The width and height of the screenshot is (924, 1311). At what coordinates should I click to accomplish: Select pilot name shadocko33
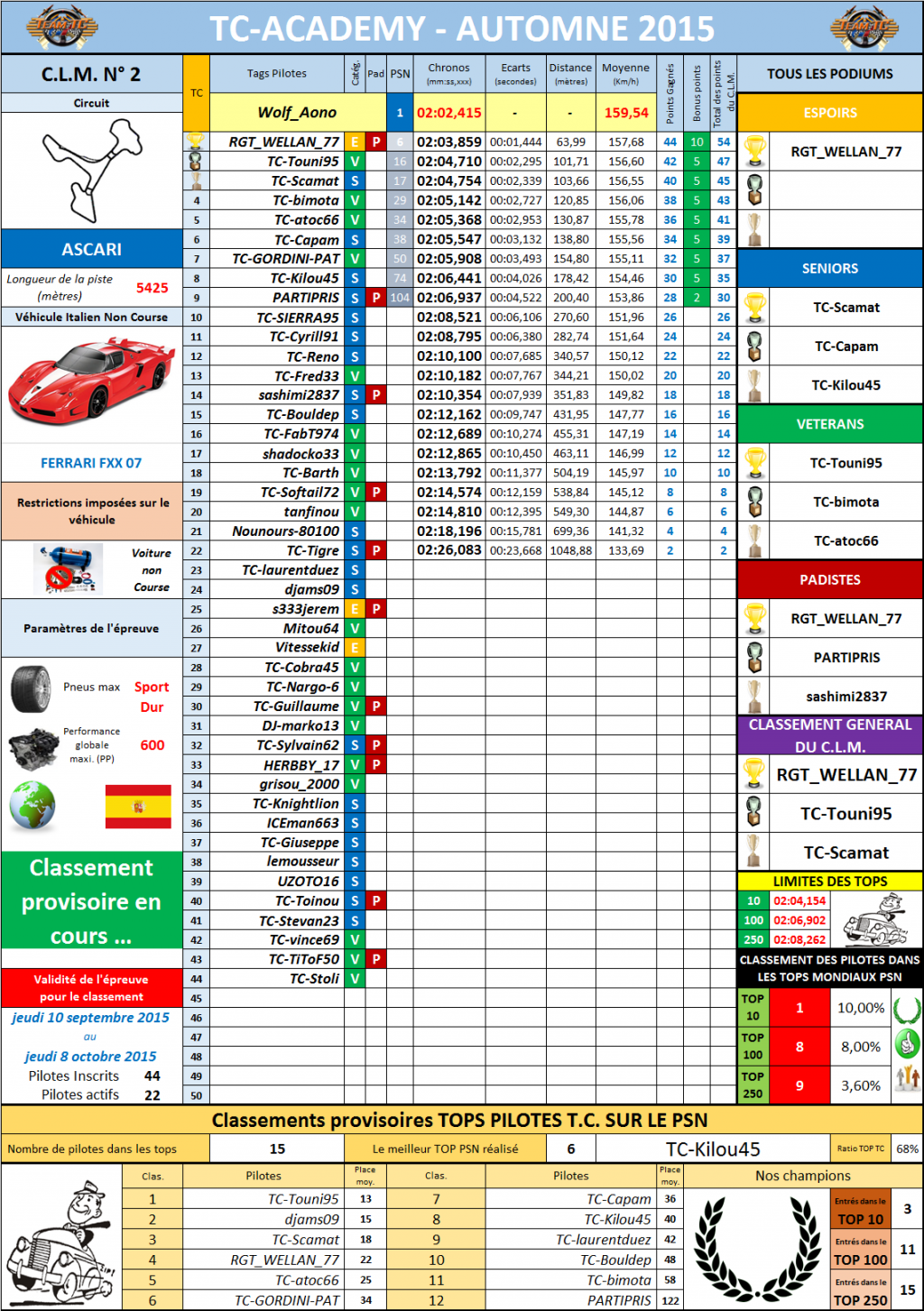coord(301,454)
